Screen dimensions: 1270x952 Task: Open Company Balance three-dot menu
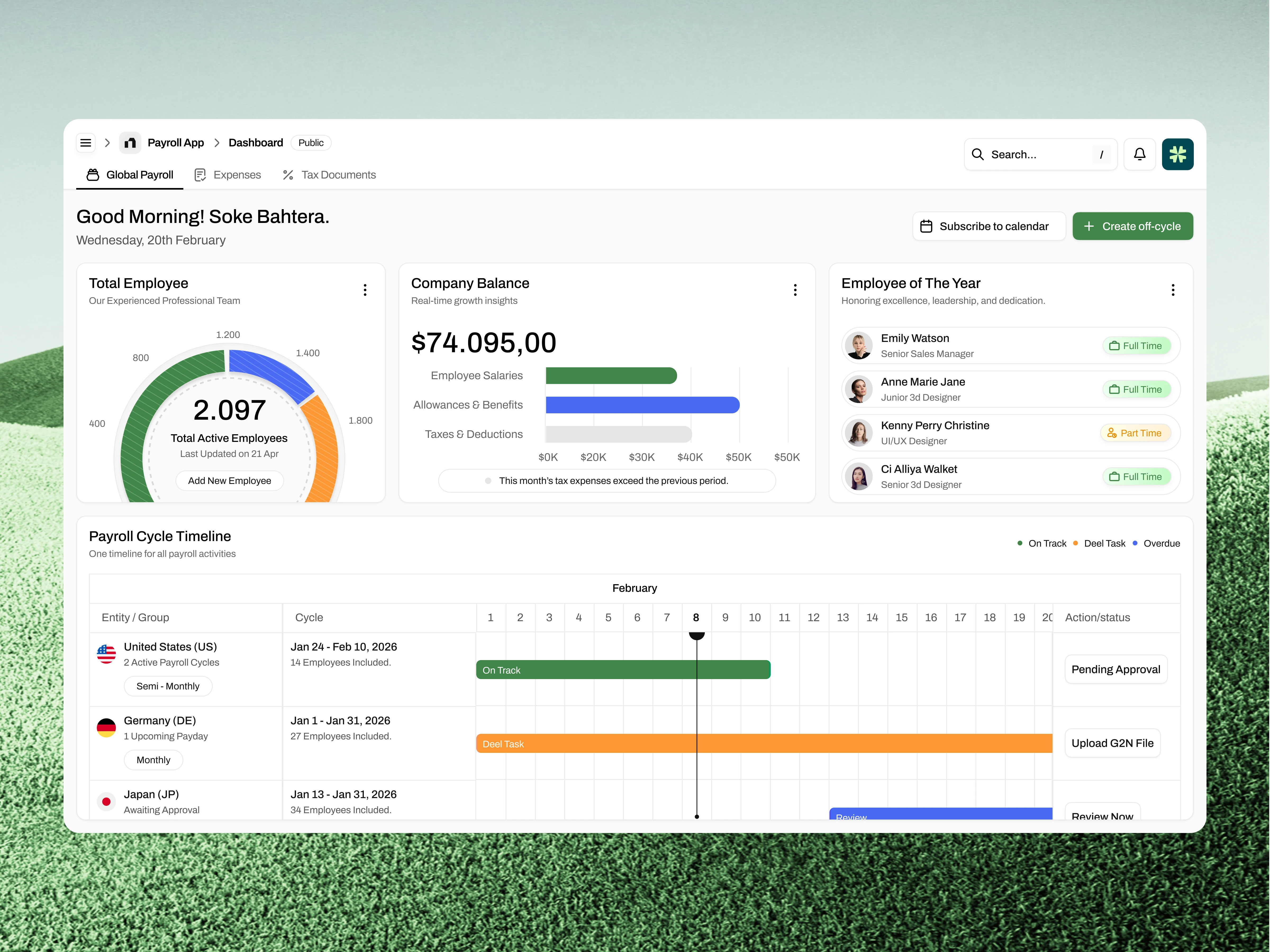pyautogui.click(x=795, y=290)
